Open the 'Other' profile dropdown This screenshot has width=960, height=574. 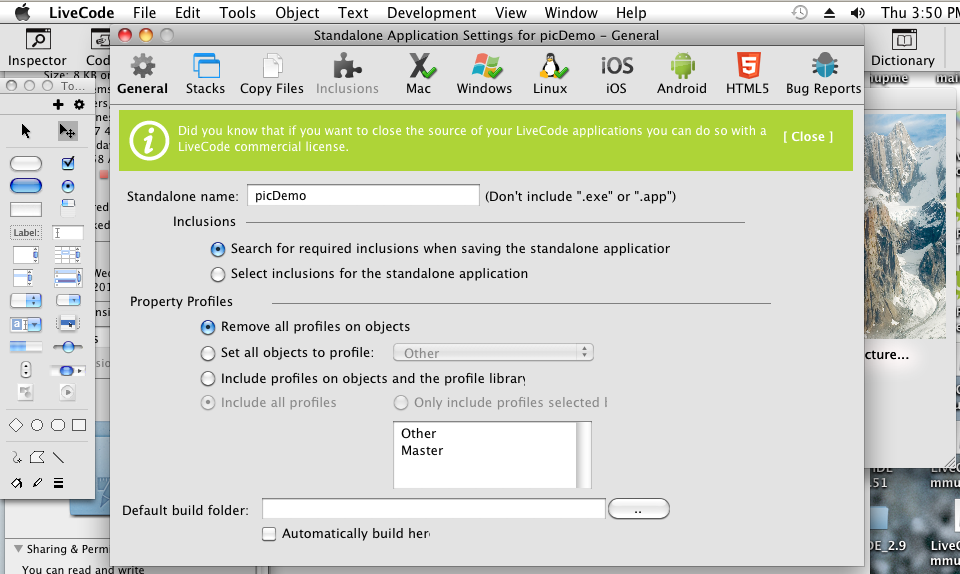[x=494, y=353]
